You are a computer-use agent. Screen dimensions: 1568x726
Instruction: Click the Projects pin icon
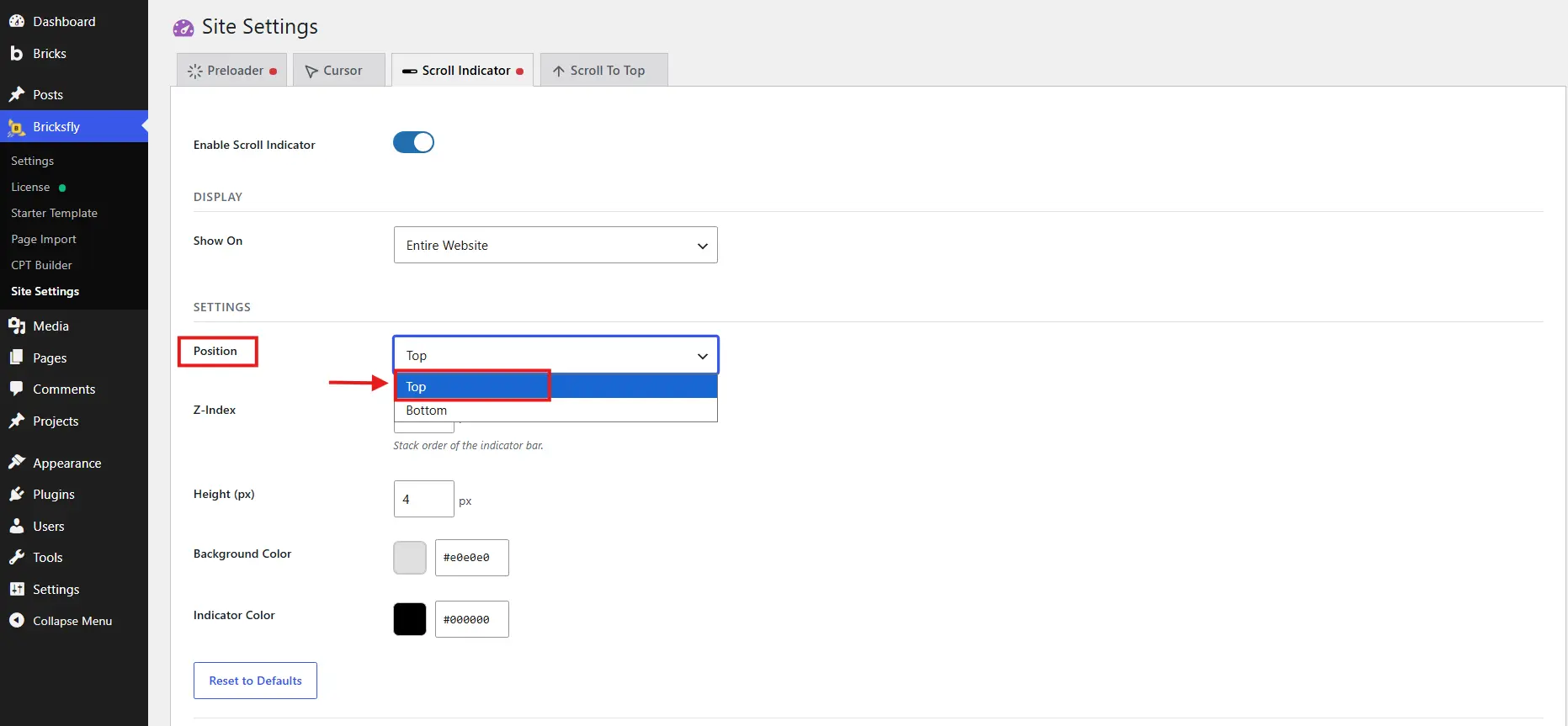(x=17, y=421)
